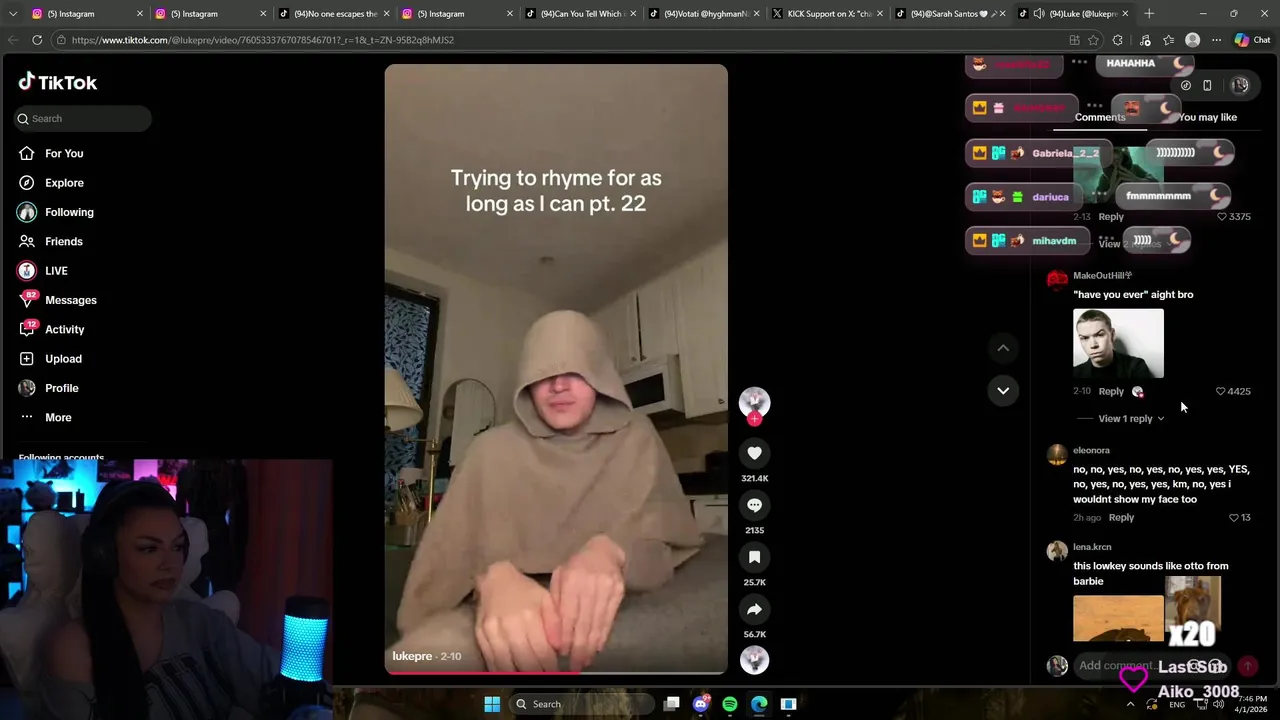Viewport: 1280px width, 720px height.
Task: Click the share arrow icon
Action: click(x=754, y=609)
